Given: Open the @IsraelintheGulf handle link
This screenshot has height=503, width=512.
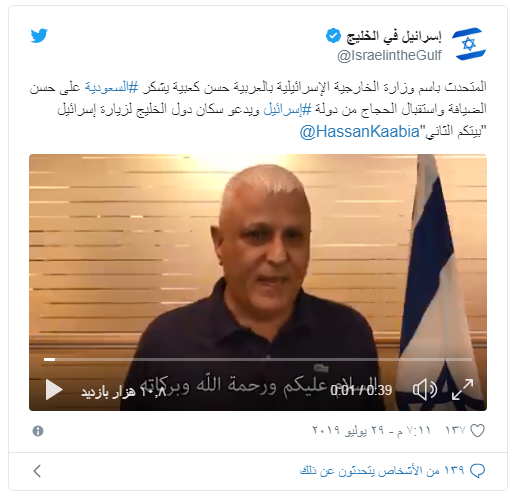Looking at the screenshot, I should pyautogui.click(x=389, y=55).
